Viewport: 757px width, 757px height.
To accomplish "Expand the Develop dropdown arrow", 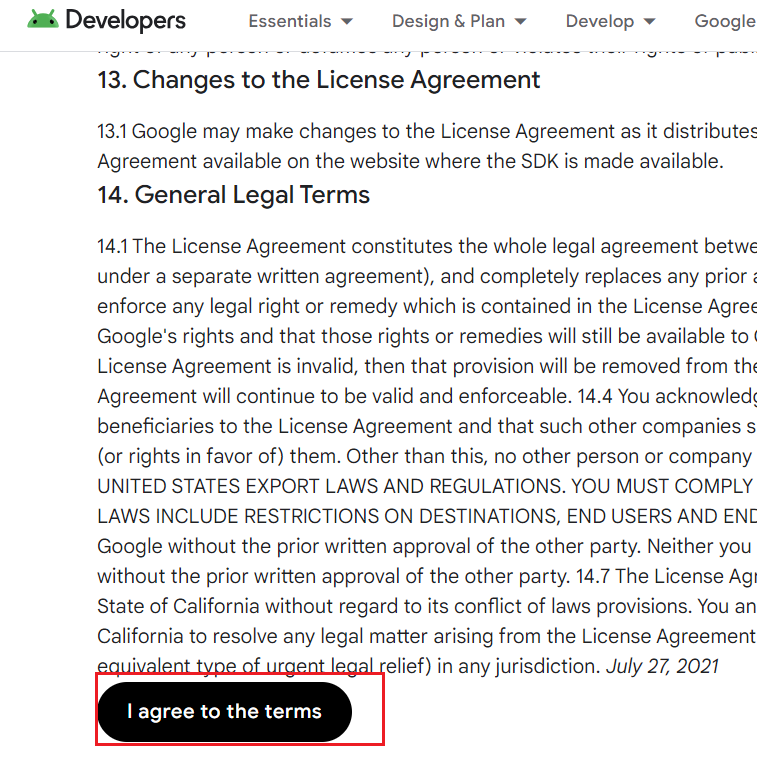I will (x=650, y=22).
